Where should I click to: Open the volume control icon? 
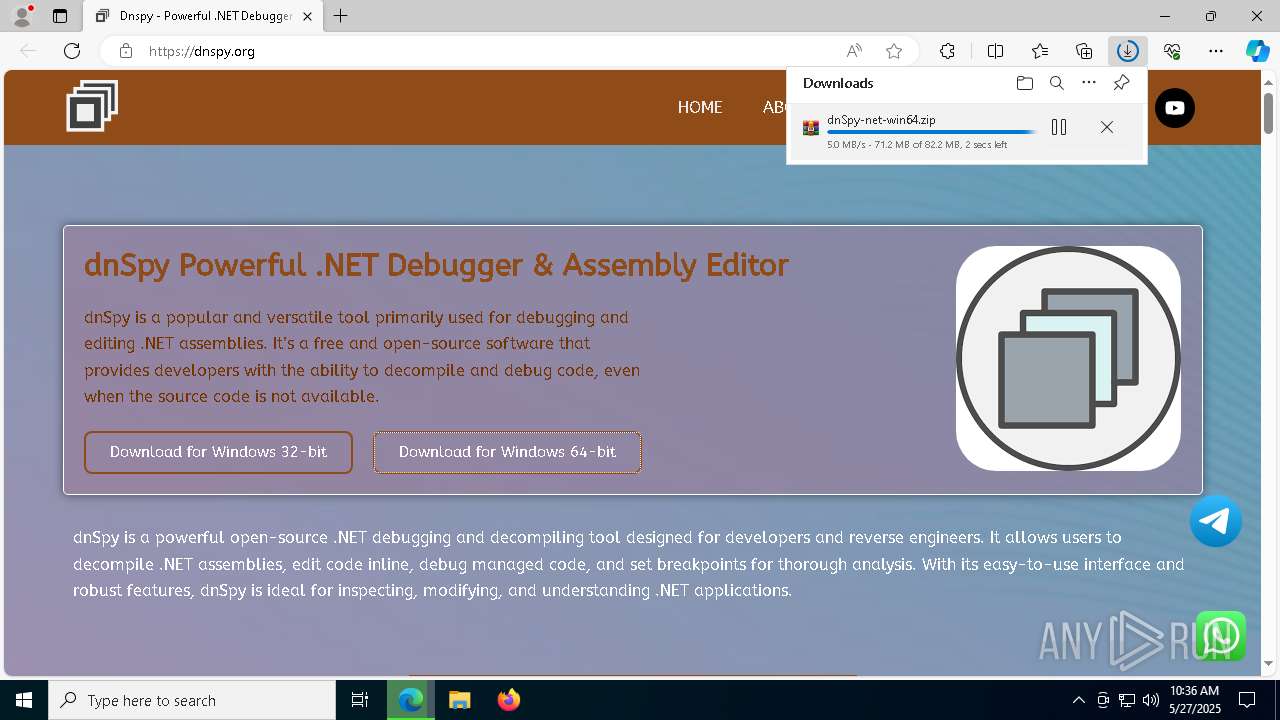point(1151,700)
